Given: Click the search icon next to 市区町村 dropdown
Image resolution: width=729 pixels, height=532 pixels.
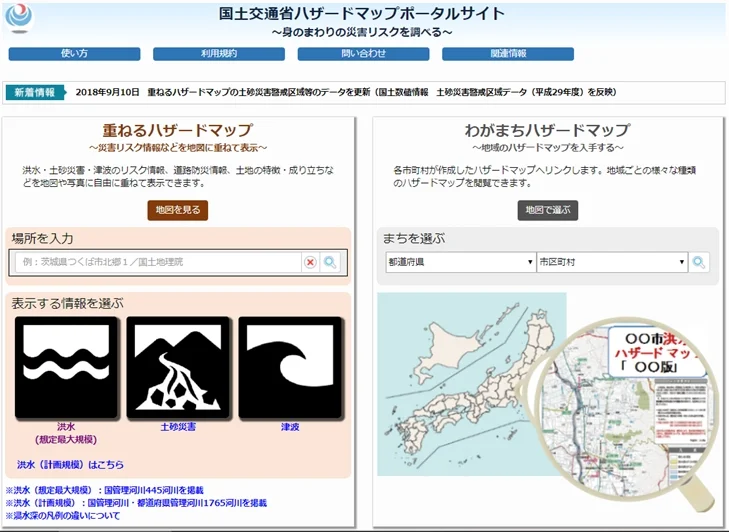Looking at the screenshot, I should 699,262.
